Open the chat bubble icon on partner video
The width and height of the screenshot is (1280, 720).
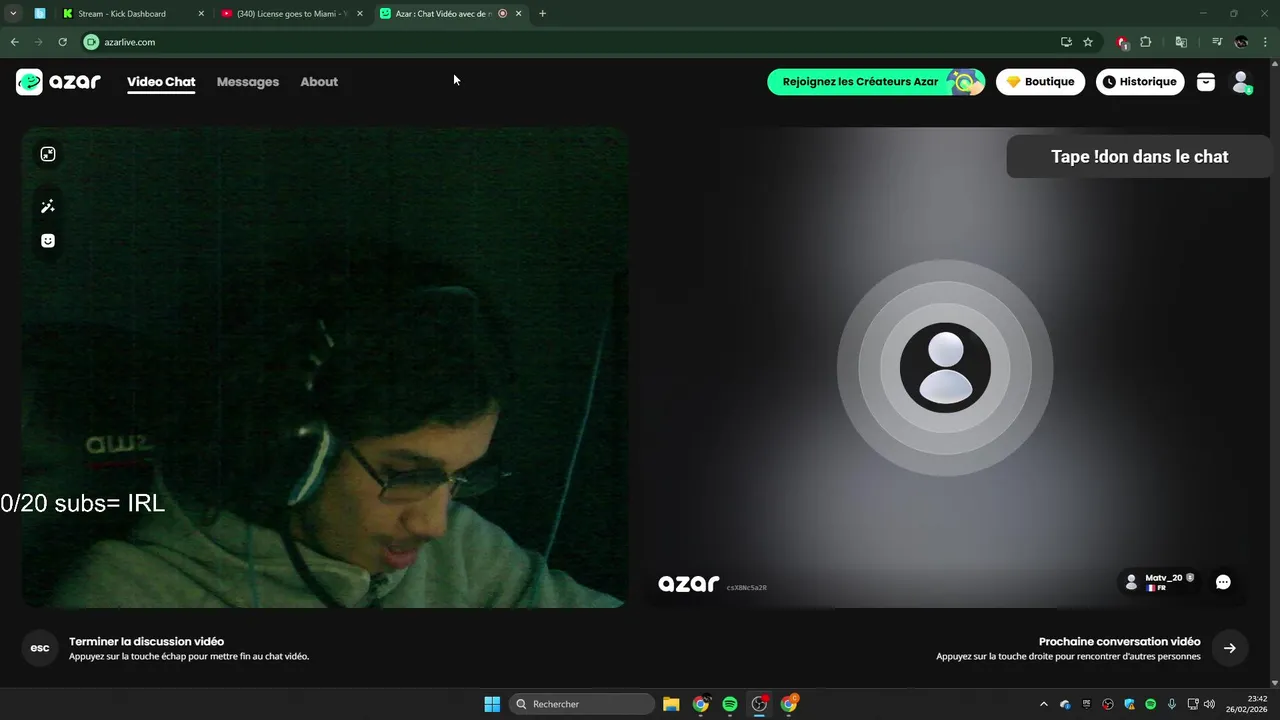pyautogui.click(x=1223, y=582)
